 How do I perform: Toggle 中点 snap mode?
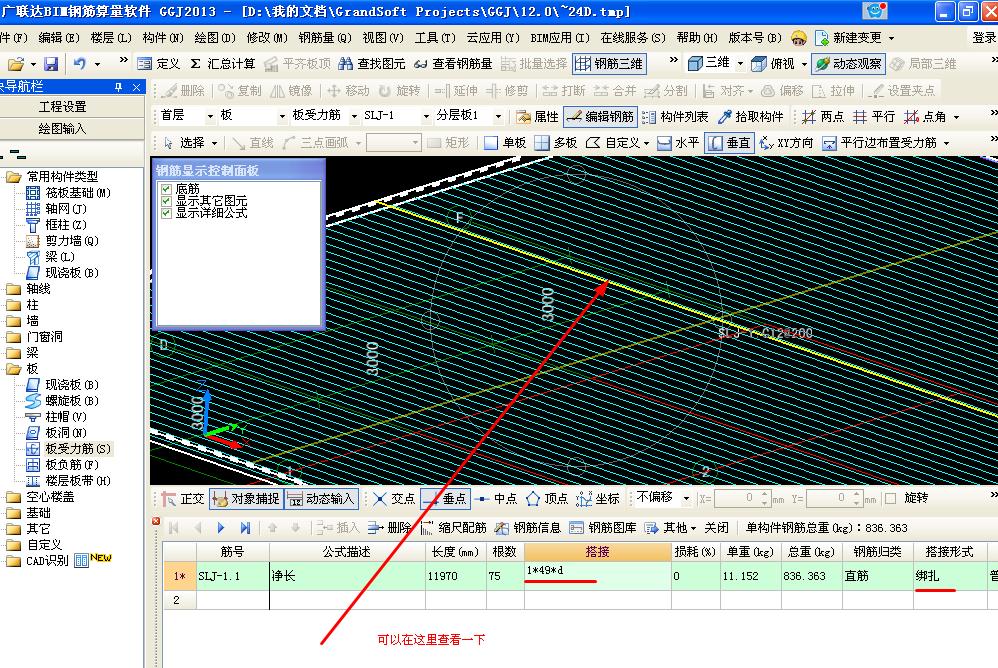[496, 499]
